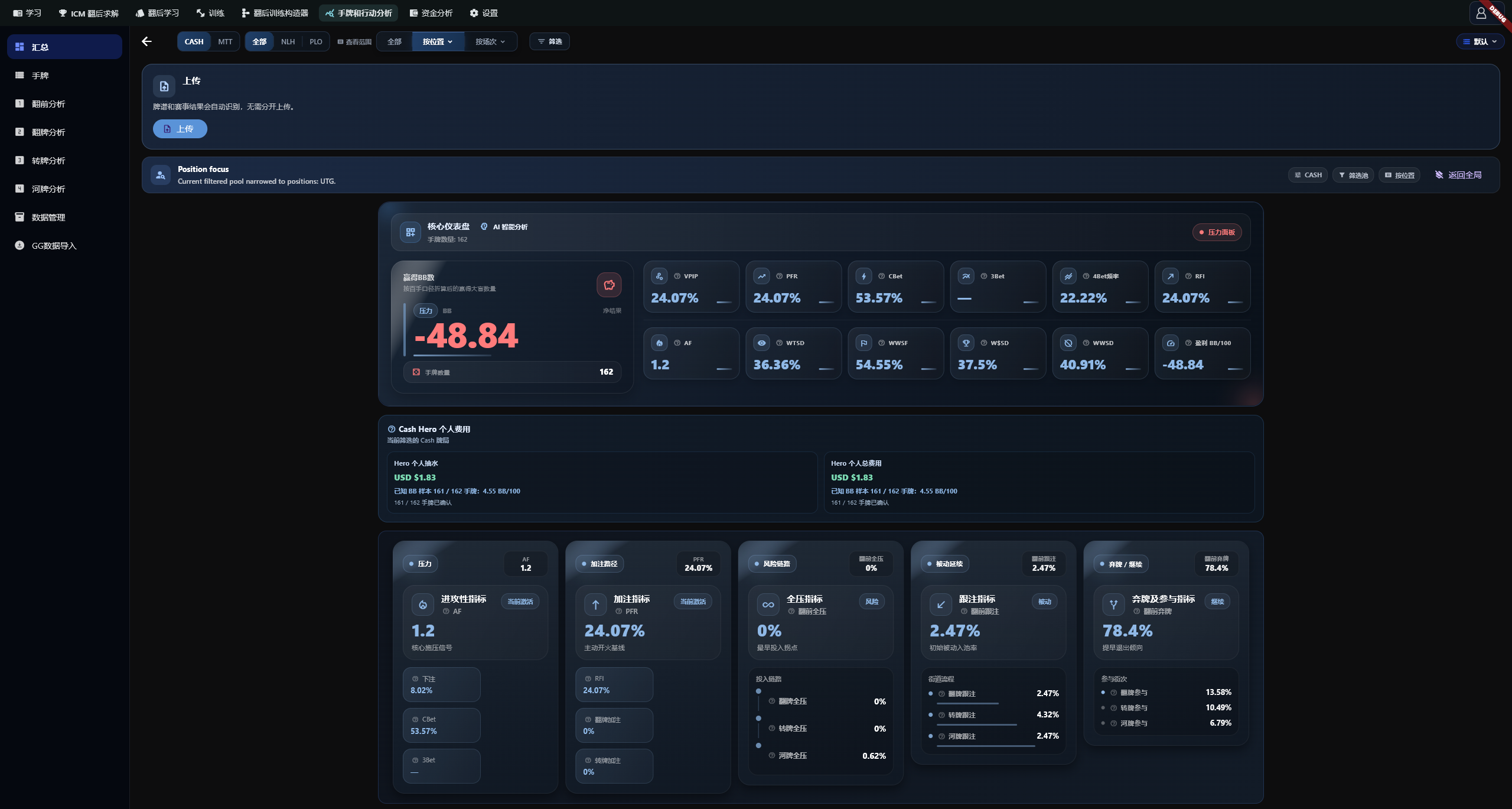Screen dimensions: 1512x809
Task: Select the NLH variant toggle
Action: coord(288,41)
